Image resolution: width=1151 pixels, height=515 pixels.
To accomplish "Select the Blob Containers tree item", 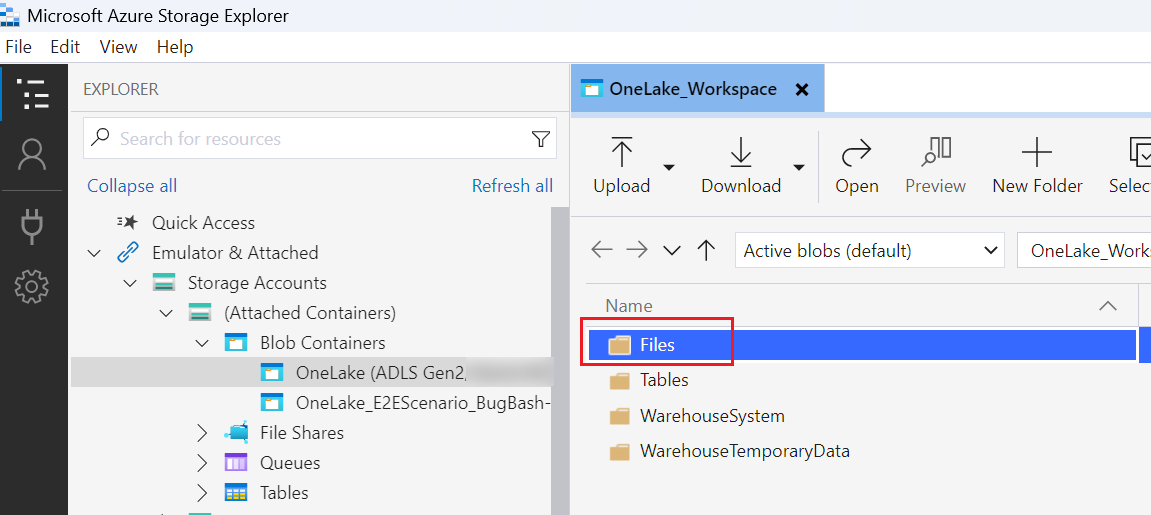I will [x=322, y=343].
